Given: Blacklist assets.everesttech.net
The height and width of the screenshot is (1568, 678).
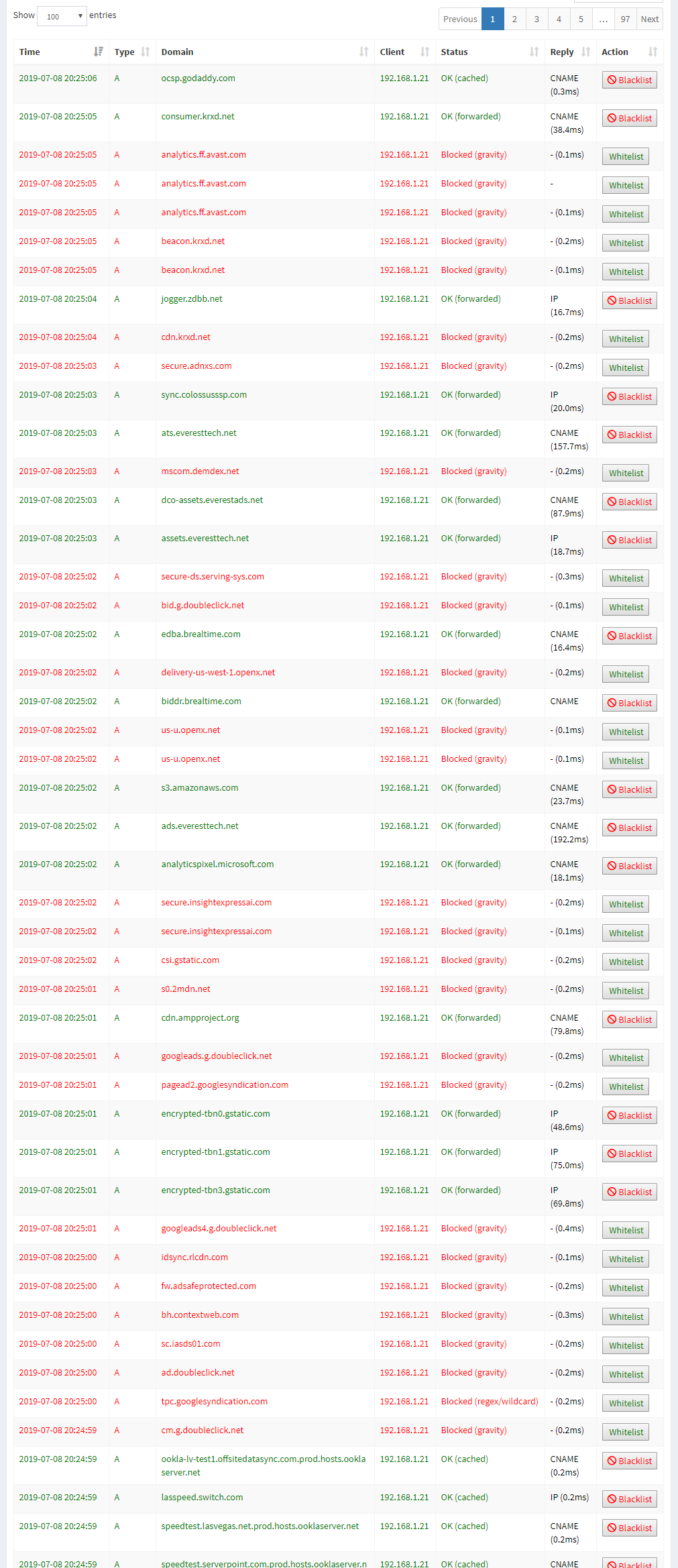Looking at the screenshot, I should tap(629, 540).
